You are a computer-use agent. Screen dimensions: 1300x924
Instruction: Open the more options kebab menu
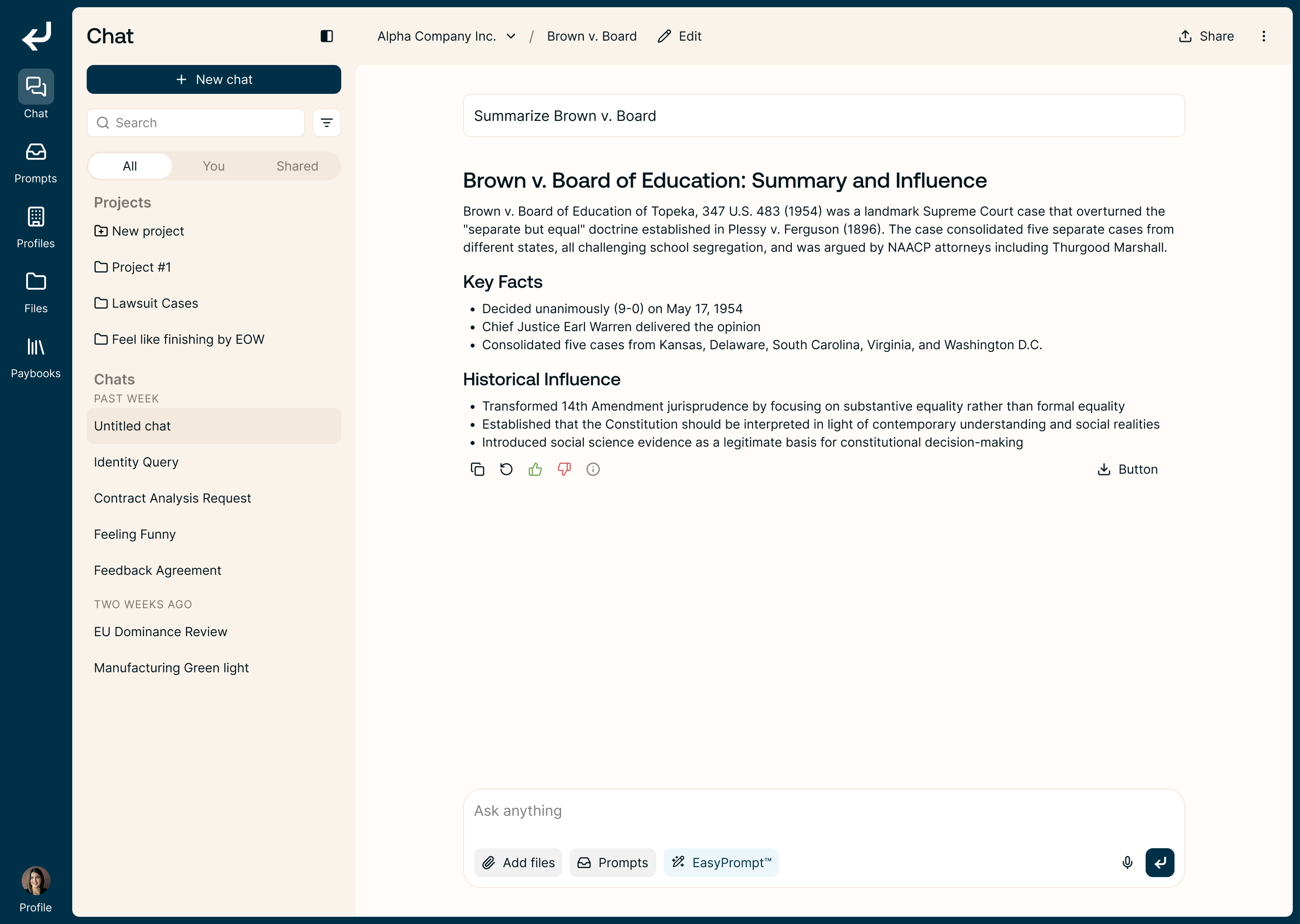pyautogui.click(x=1263, y=36)
